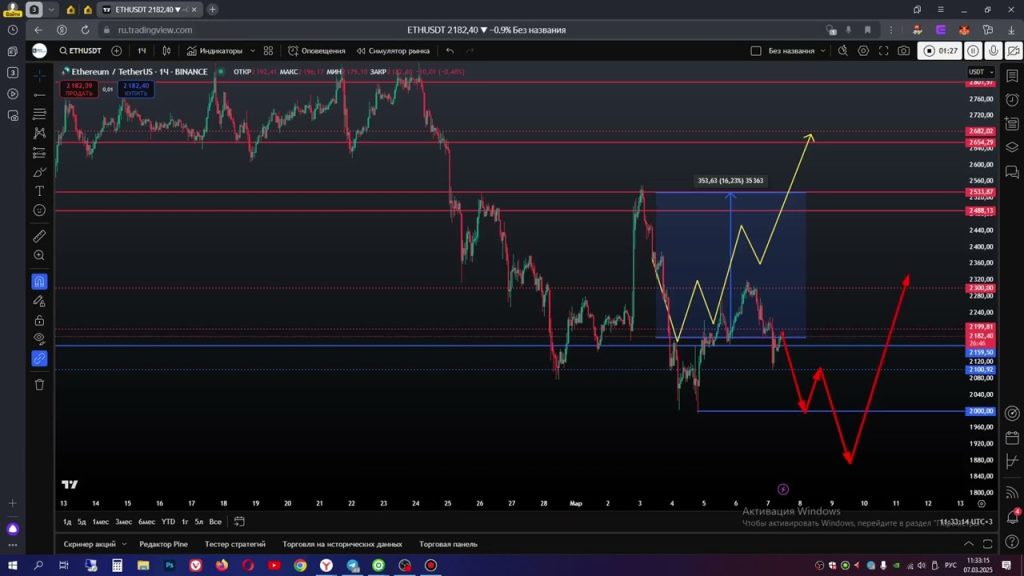Open the Тестер стратегий tab
This screenshot has height=576, width=1024.
pyautogui.click(x=235, y=544)
